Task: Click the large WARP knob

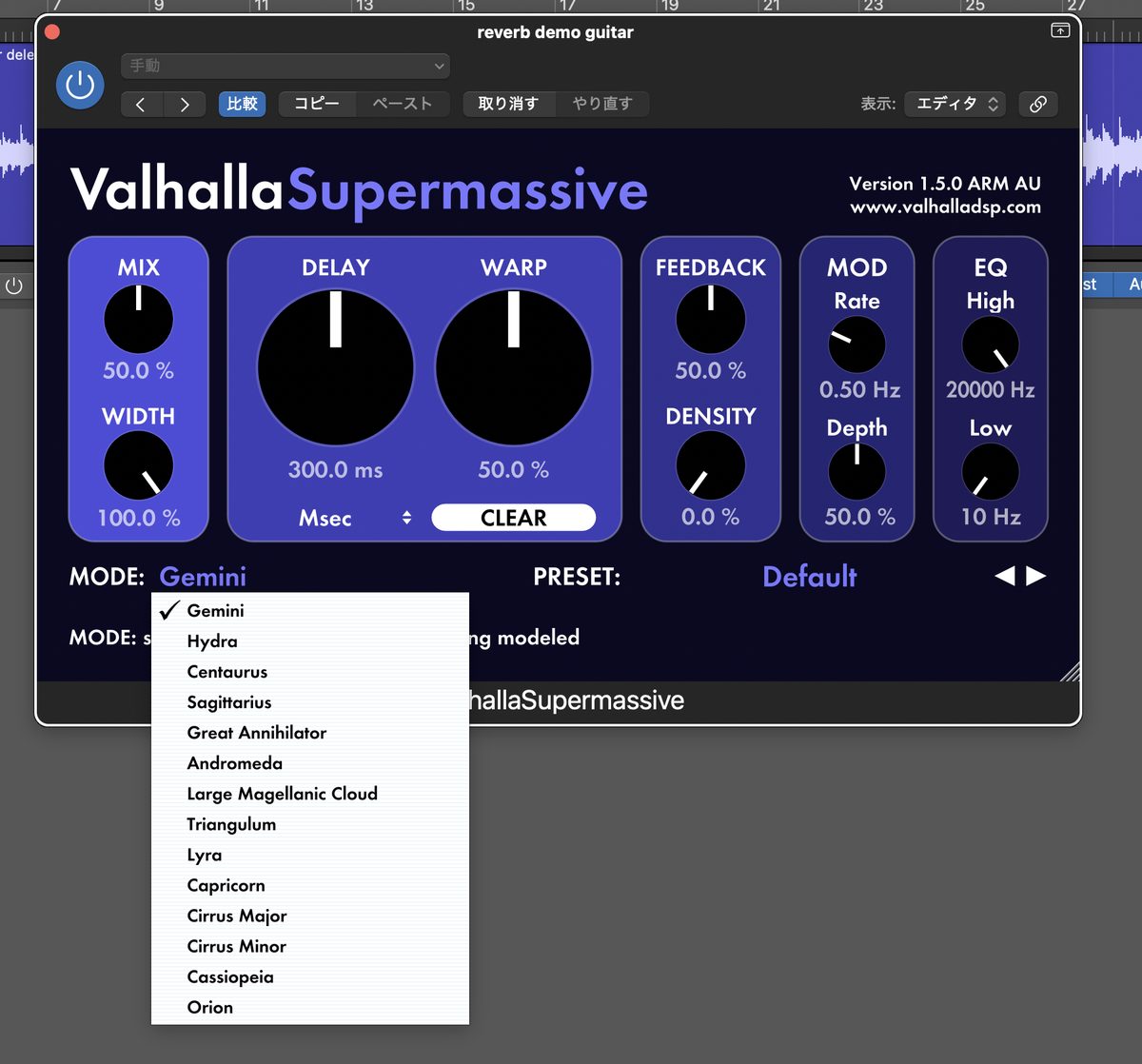Action: (x=513, y=367)
